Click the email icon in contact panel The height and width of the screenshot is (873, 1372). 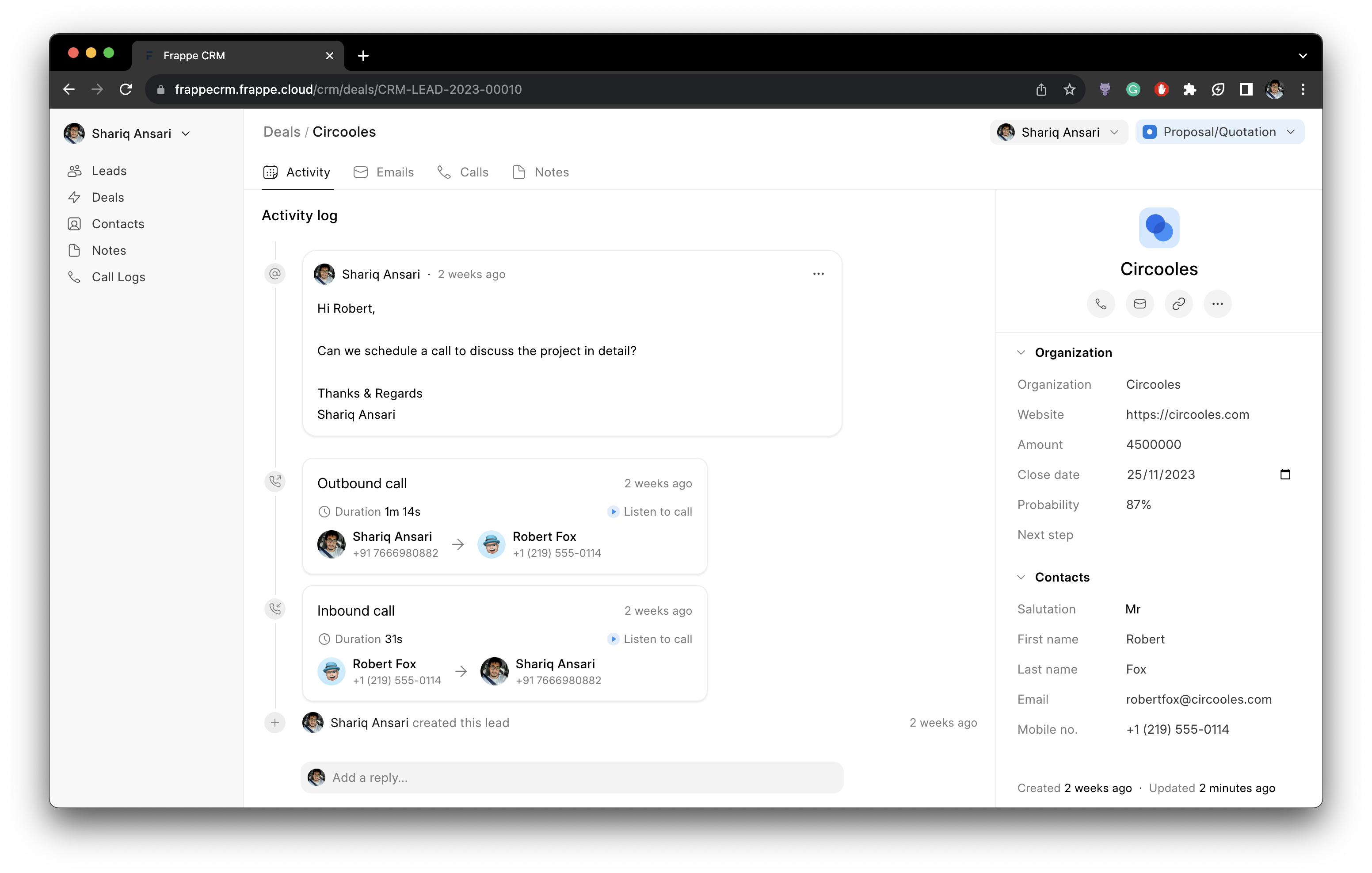(1139, 304)
